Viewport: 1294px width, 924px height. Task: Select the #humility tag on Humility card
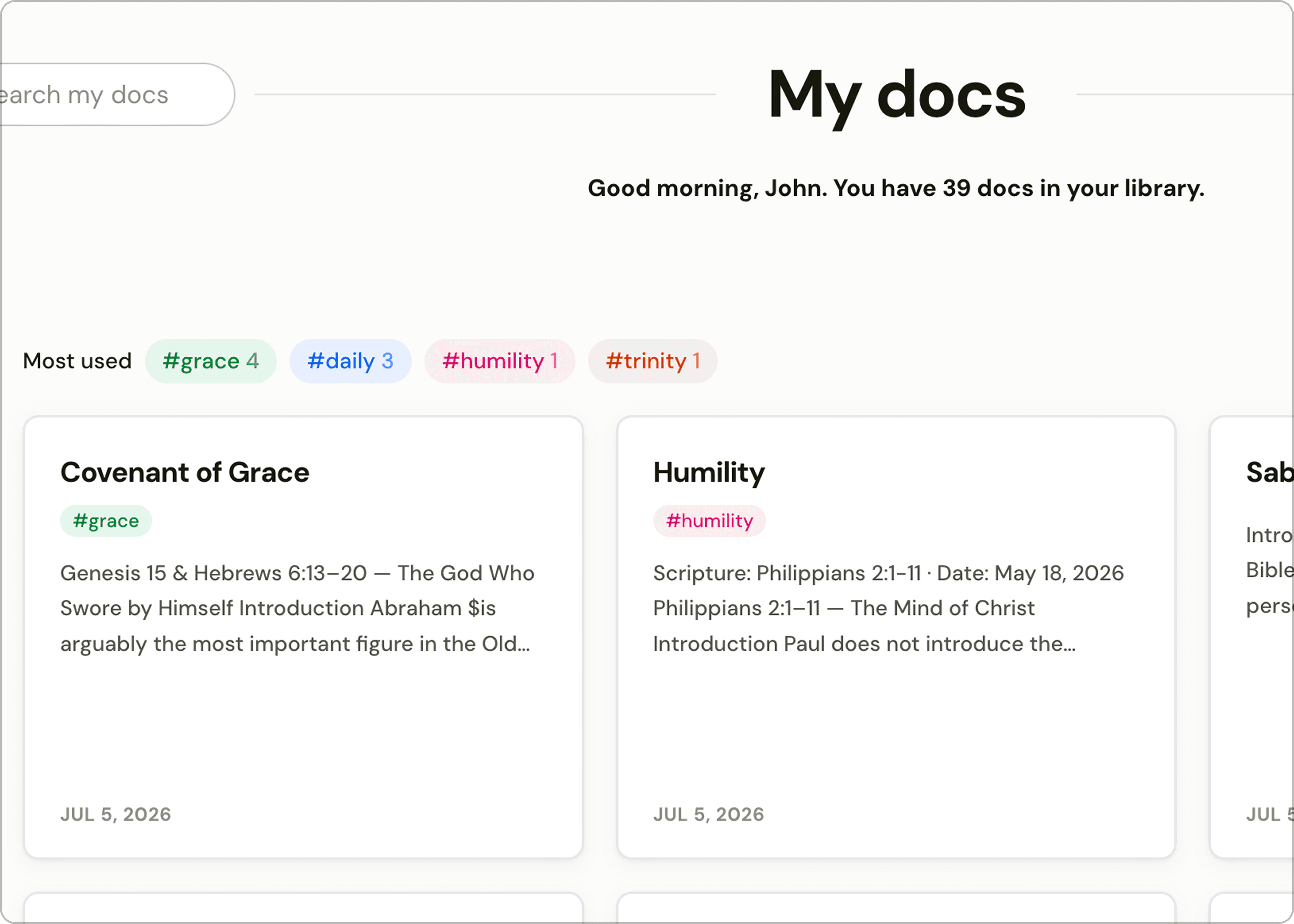[710, 520]
